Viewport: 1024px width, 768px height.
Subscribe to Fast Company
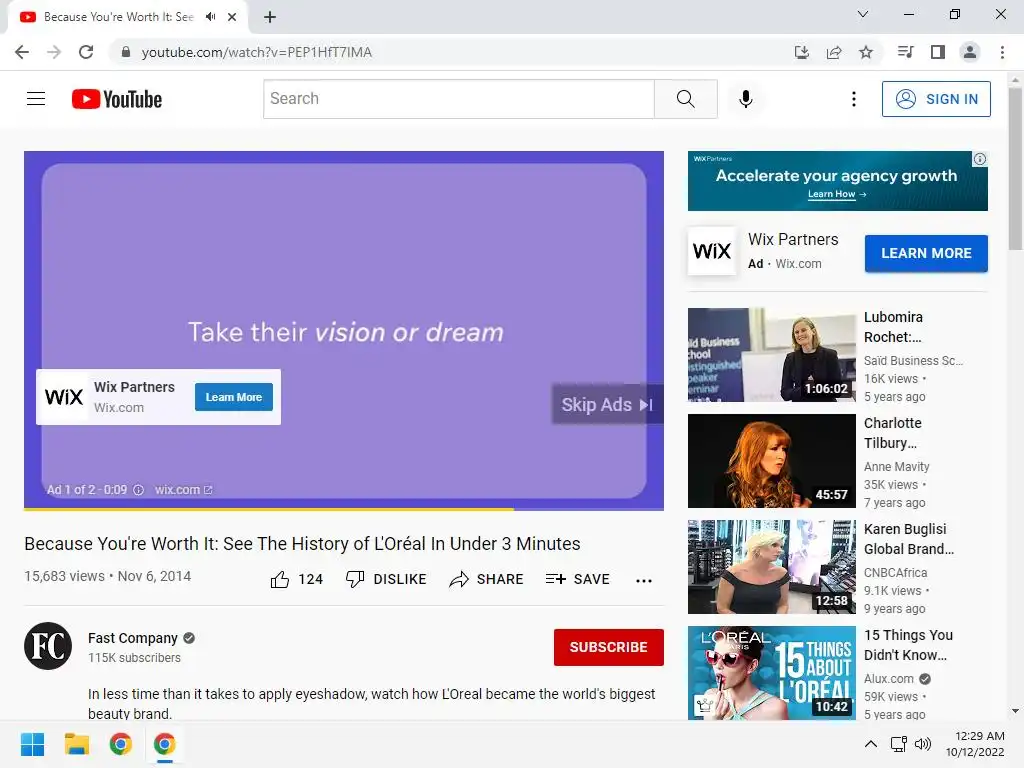point(609,647)
